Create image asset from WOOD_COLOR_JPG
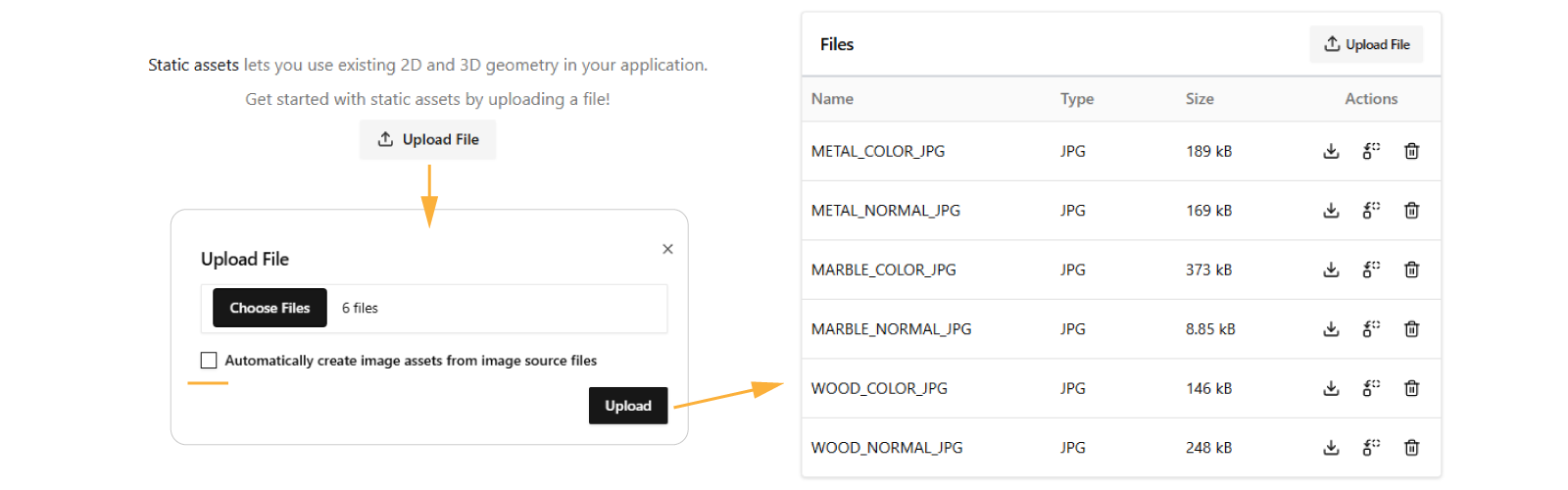 tap(1371, 388)
